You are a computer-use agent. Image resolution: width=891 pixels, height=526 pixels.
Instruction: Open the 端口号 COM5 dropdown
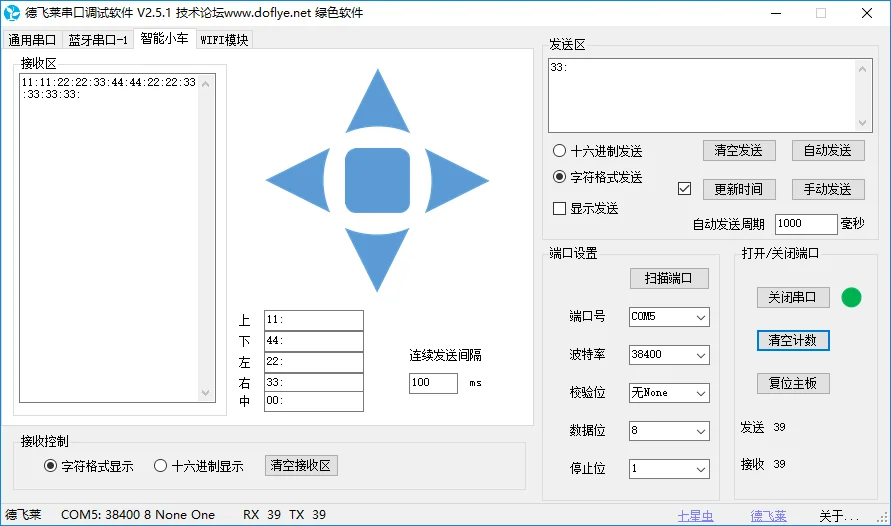tap(669, 317)
